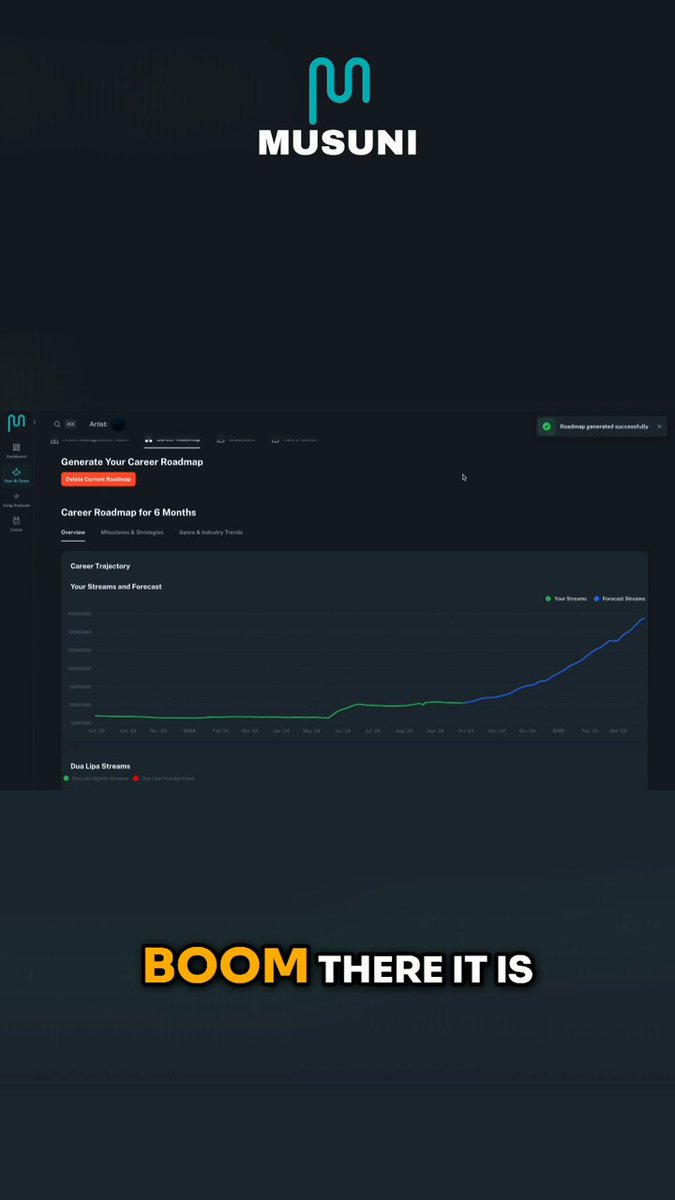Open the Song Analyzer sidebar item

pos(16,499)
